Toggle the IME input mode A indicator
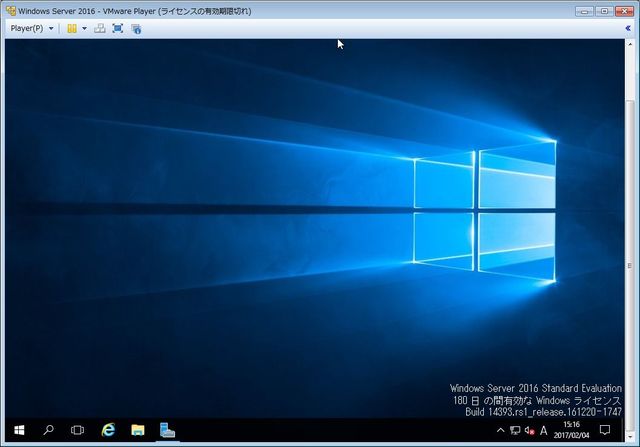Screen dimensions: 640x447 coord(543,430)
